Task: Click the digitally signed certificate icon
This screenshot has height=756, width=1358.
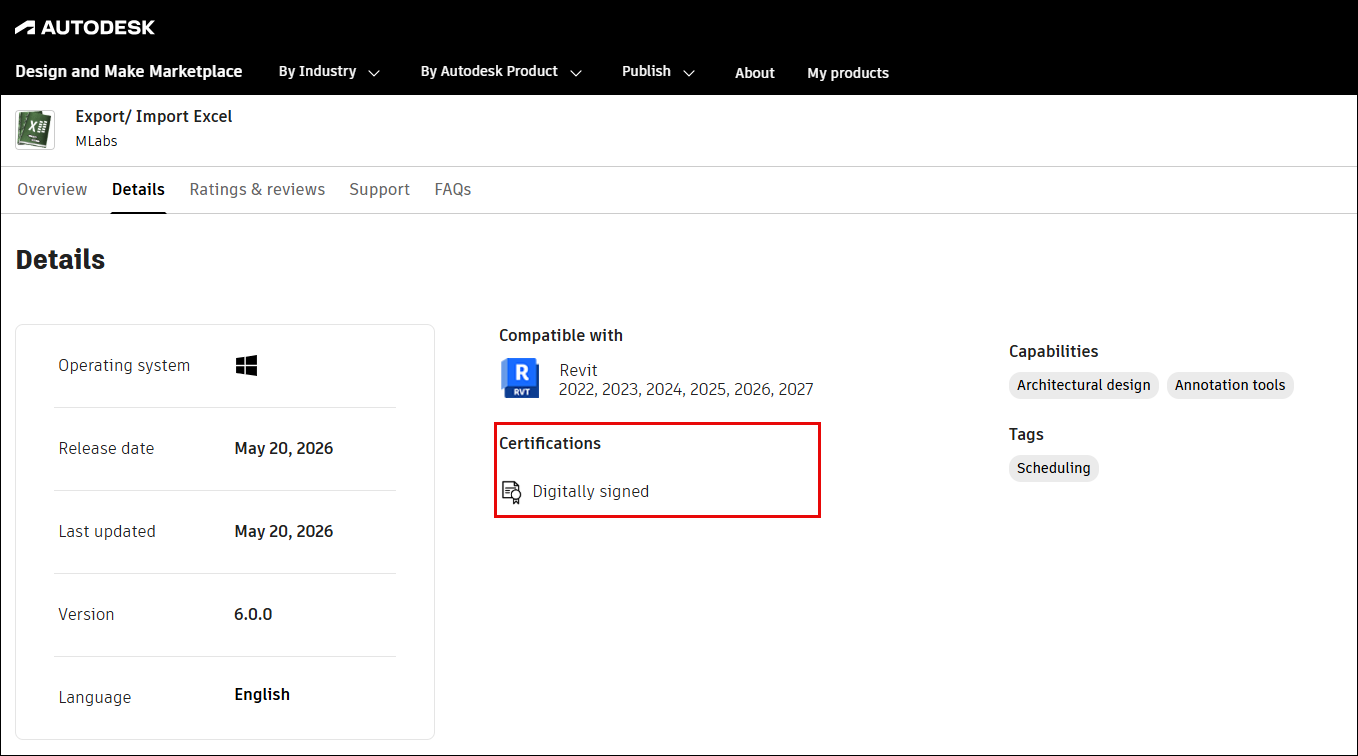Action: 511,492
